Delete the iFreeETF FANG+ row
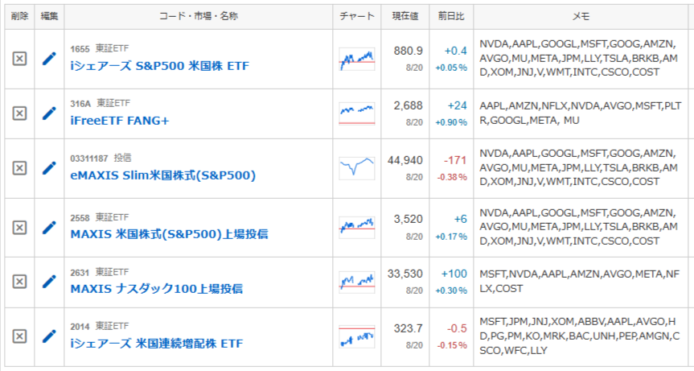The image size is (694, 371). click(x=19, y=113)
